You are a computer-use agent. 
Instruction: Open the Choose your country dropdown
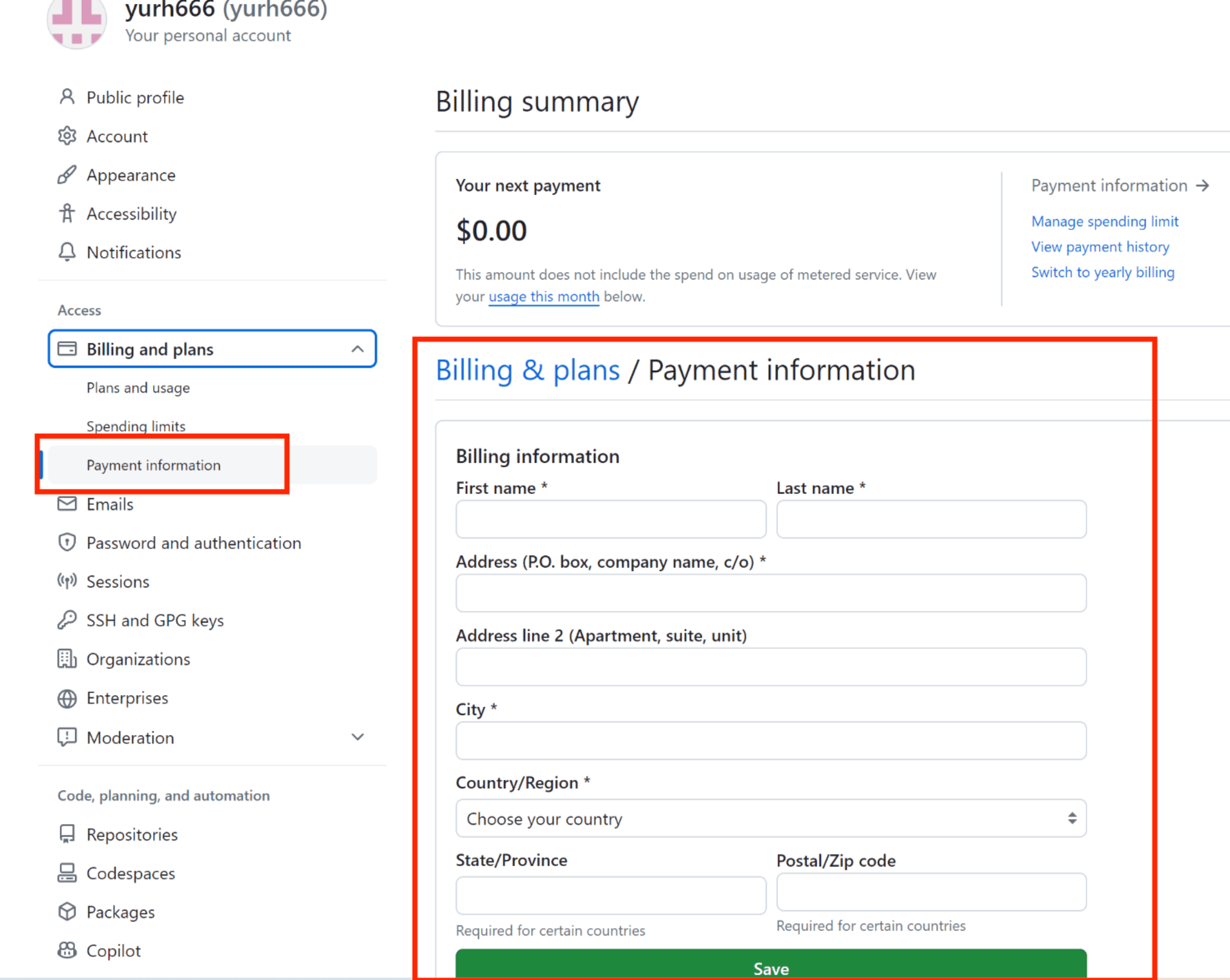[x=771, y=818]
